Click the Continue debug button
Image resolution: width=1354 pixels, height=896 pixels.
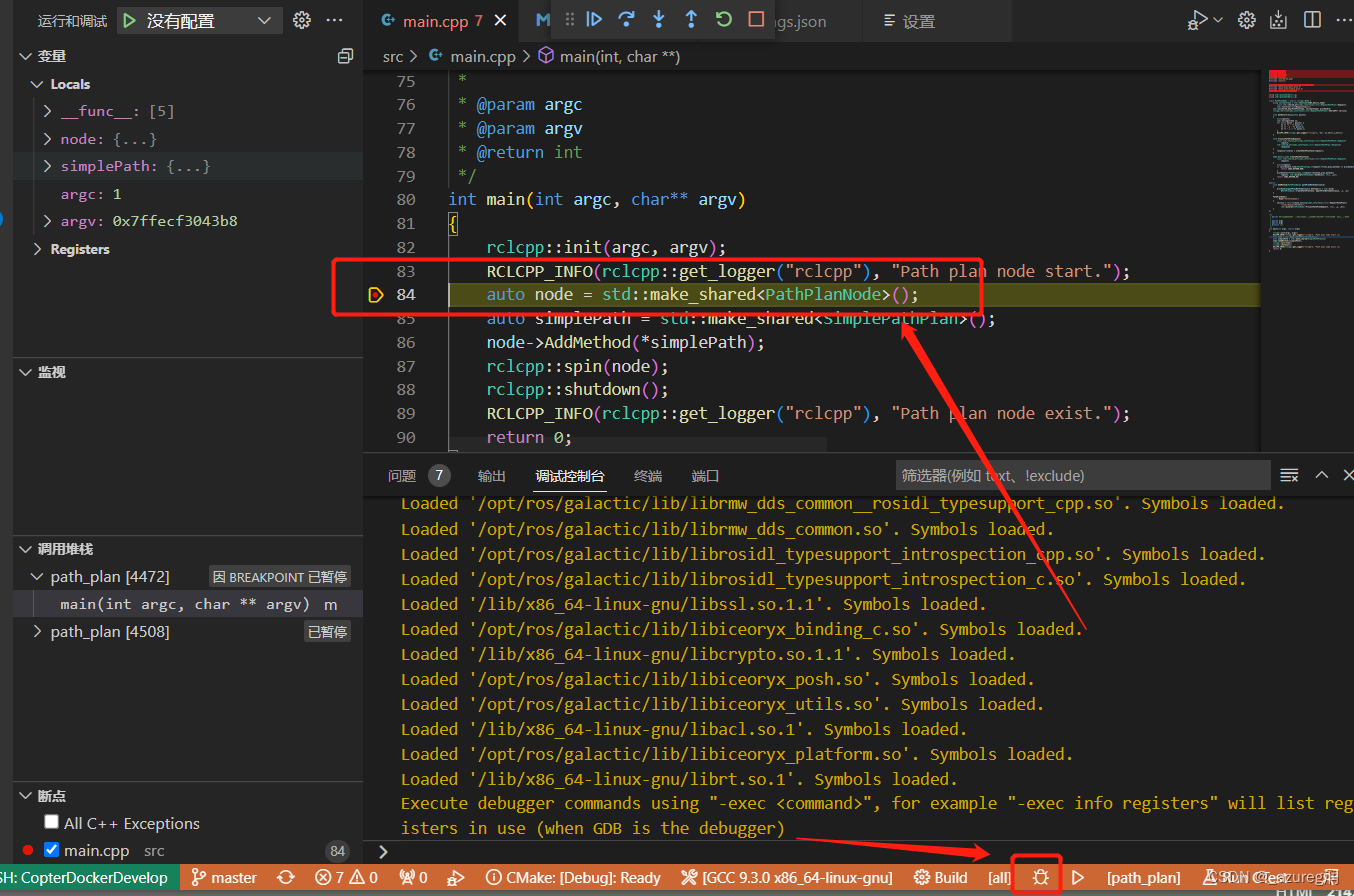point(594,19)
